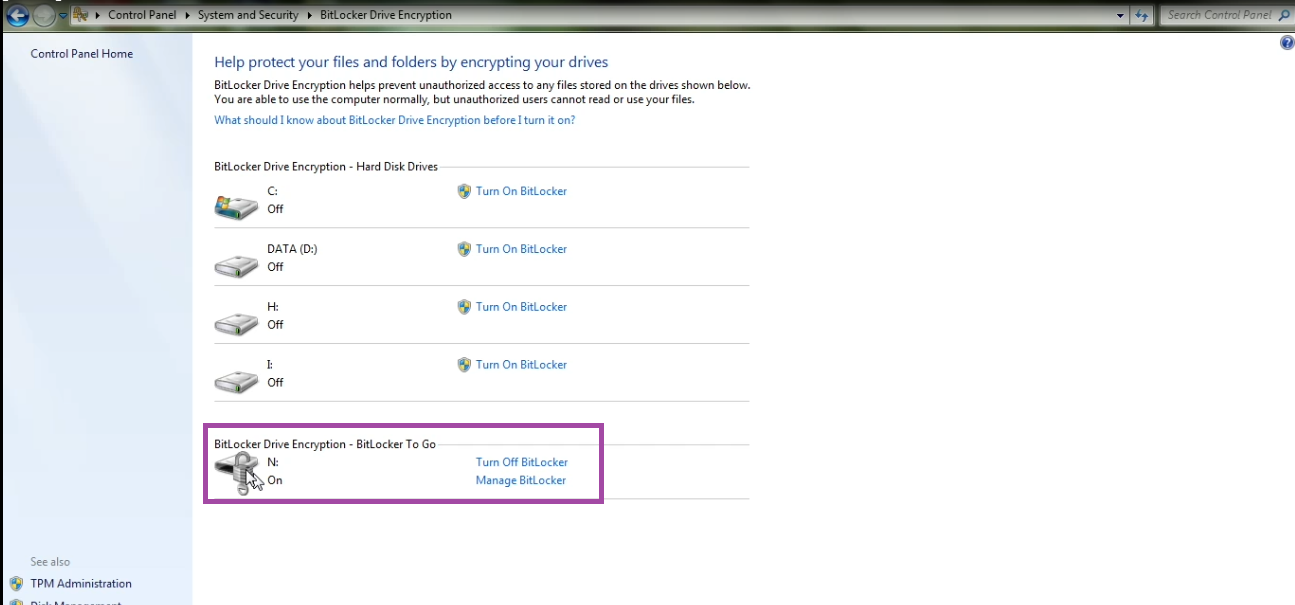Turn On BitLocker for DATA (D:)

click(x=521, y=249)
